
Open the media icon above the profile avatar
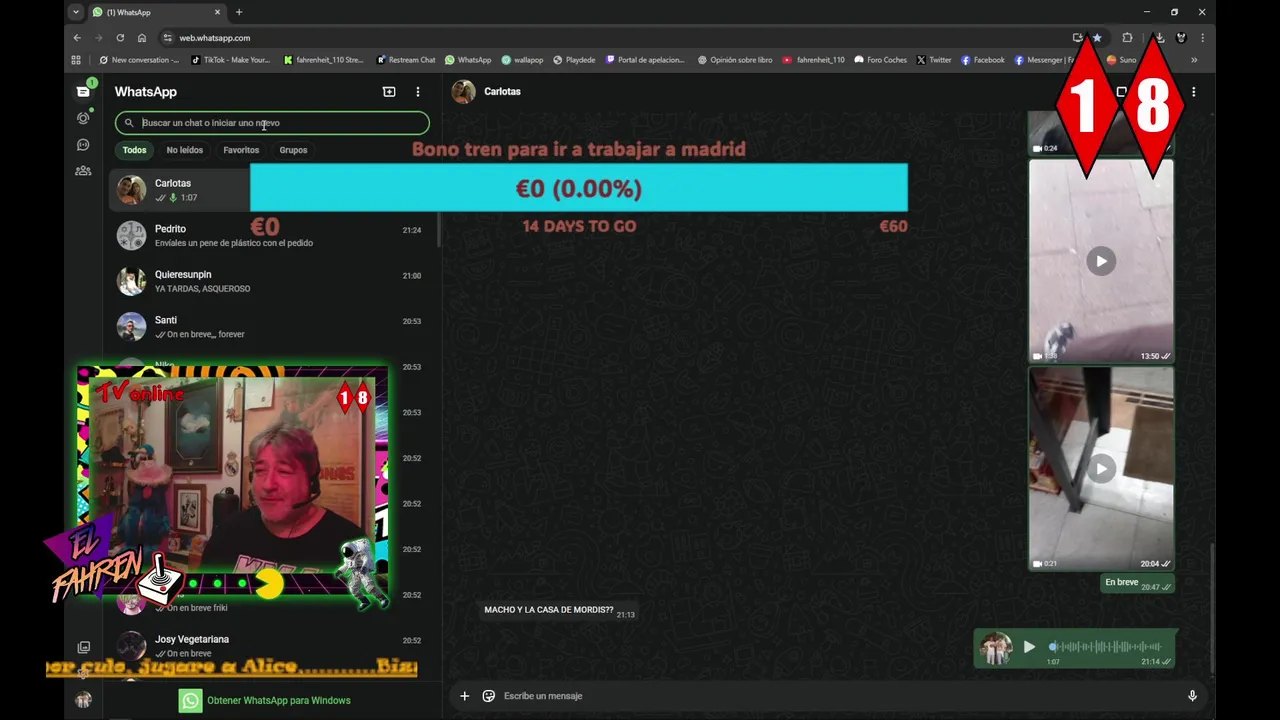[x=83, y=648]
